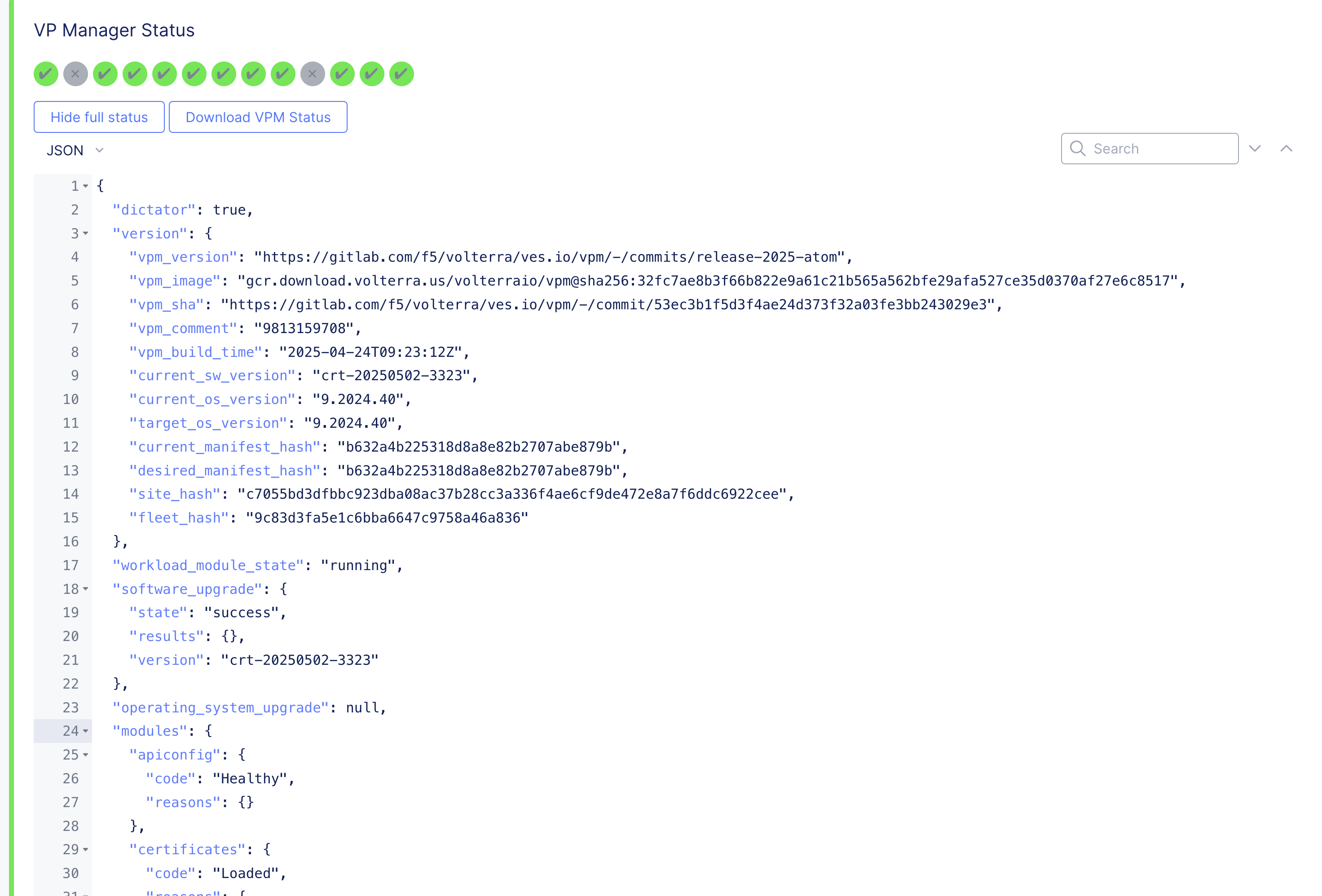Click the second gray X status icon
The width and height of the screenshot is (1322, 896).
pyautogui.click(x=312, y=74)
